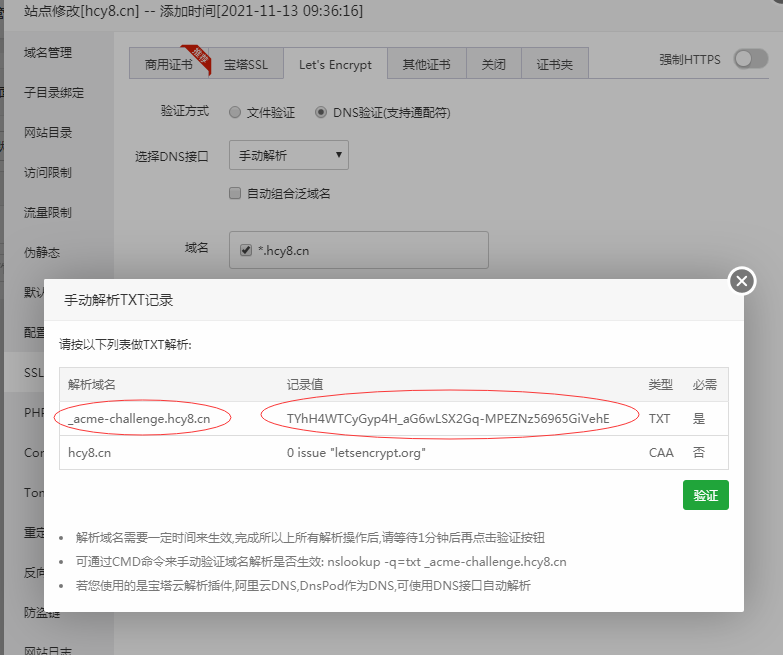Click the TXT record value string
783x655 pixels.
(x=448, y=418)
